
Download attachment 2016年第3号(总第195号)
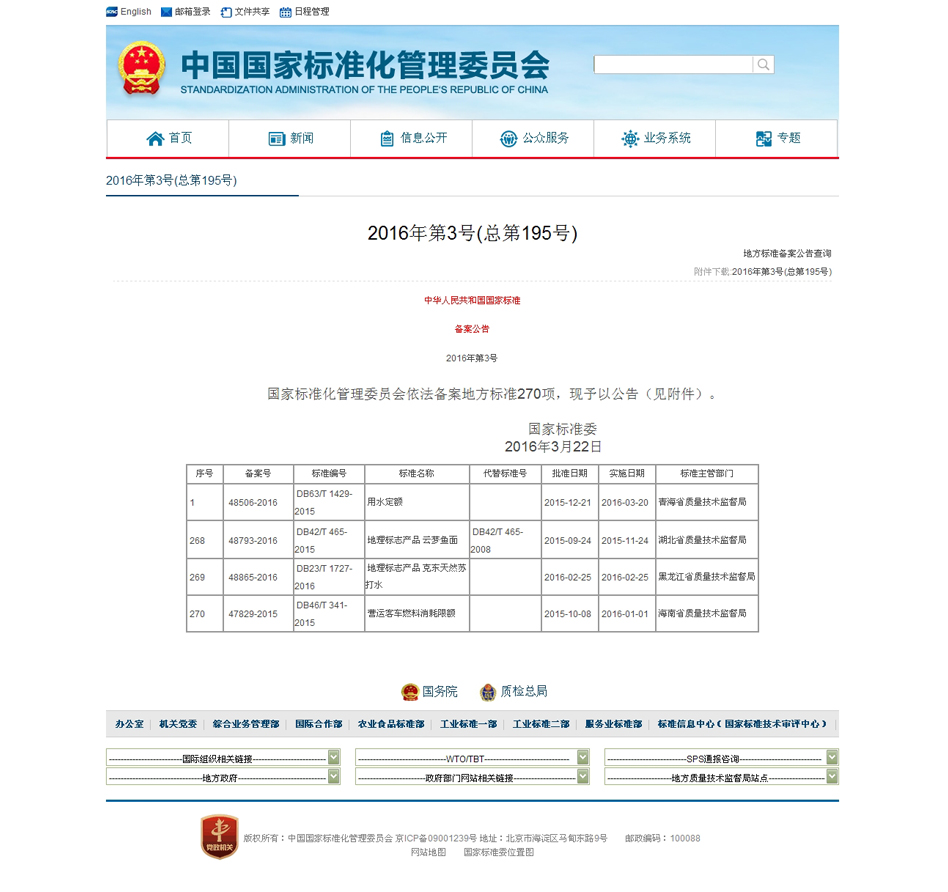(x=782, y=272)
